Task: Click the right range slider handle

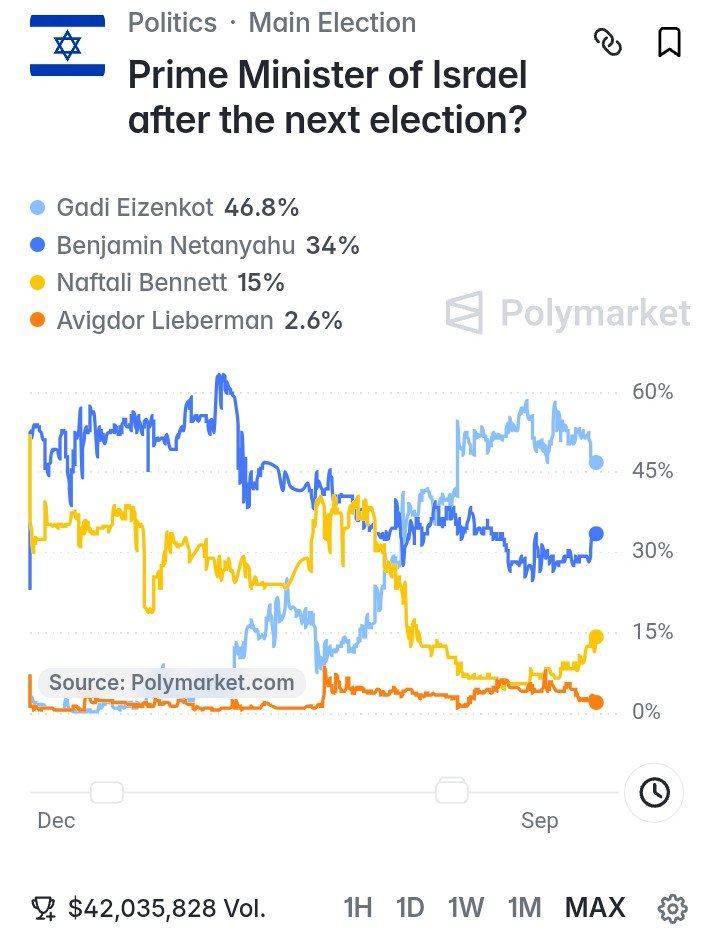Action: [x=451, y=791]
